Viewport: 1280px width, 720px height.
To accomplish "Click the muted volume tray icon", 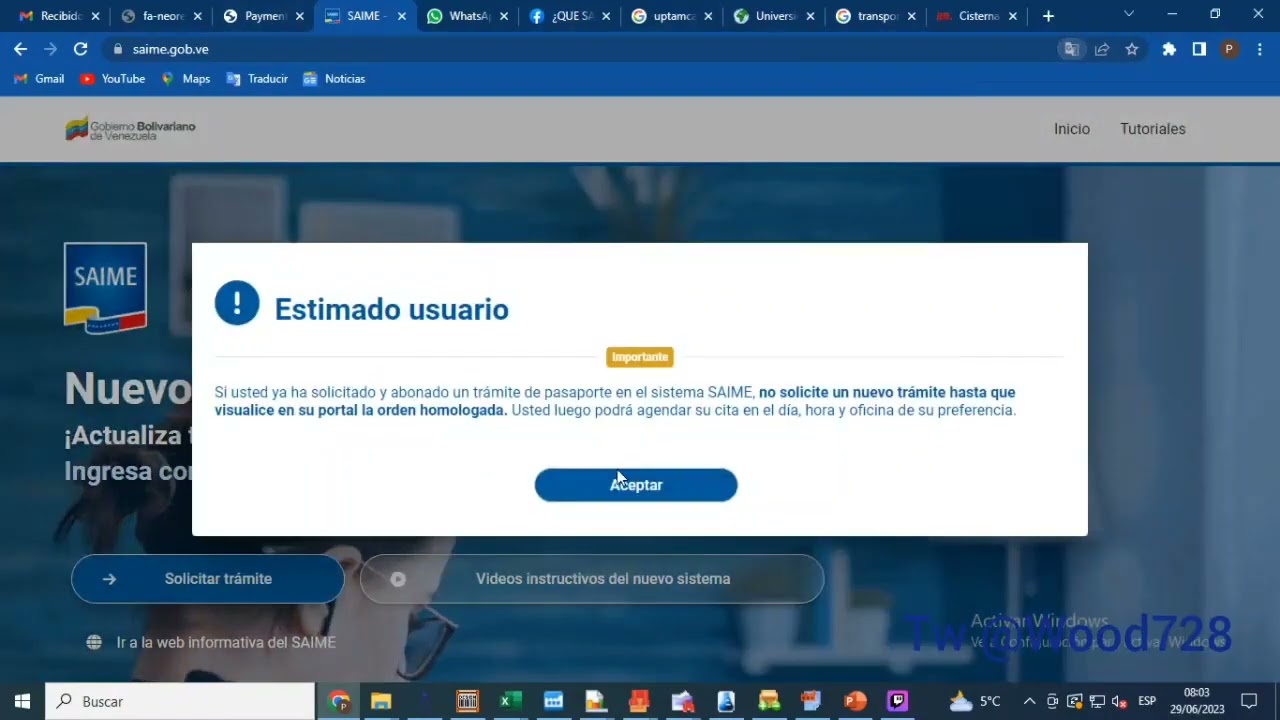I will 1119,701.
